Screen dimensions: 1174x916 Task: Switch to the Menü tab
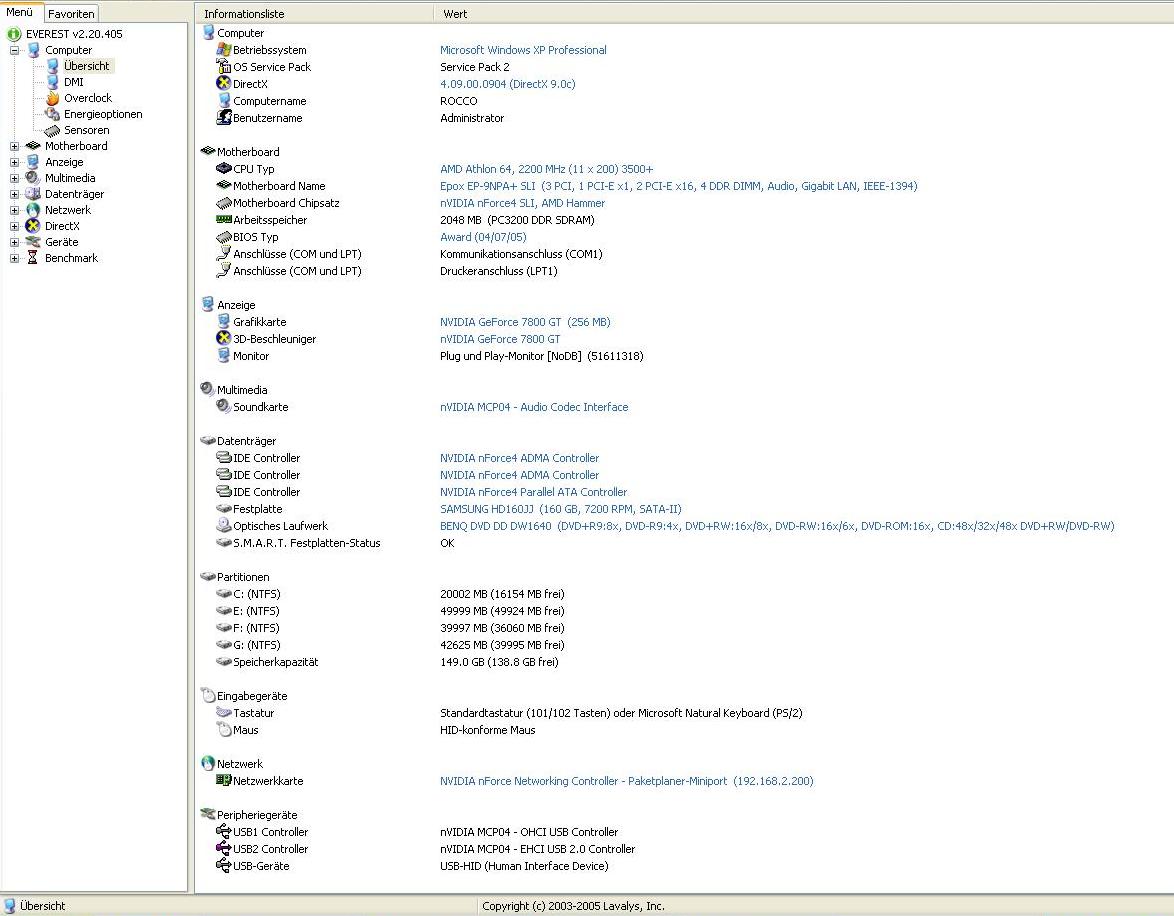coord(20,13)
